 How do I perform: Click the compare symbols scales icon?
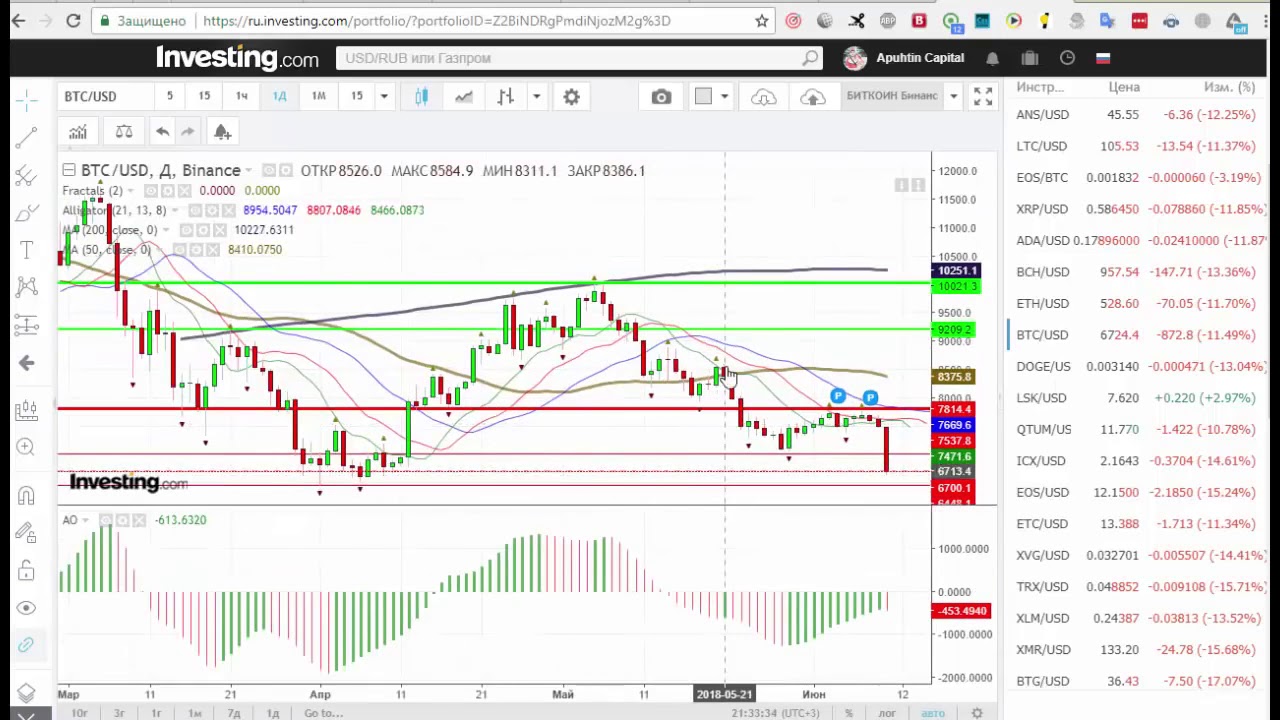pyautogui.click(x=124, y=132)
